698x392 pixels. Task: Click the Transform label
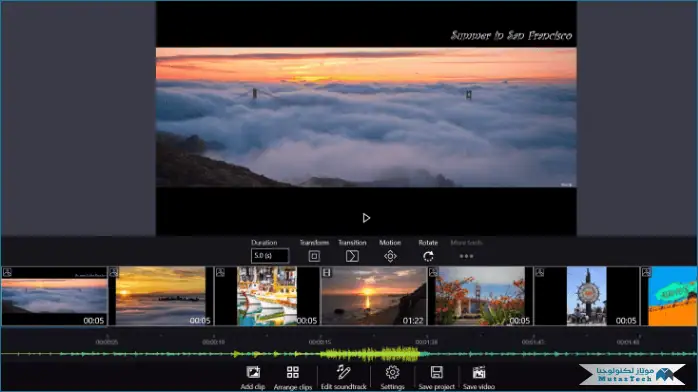314,242
